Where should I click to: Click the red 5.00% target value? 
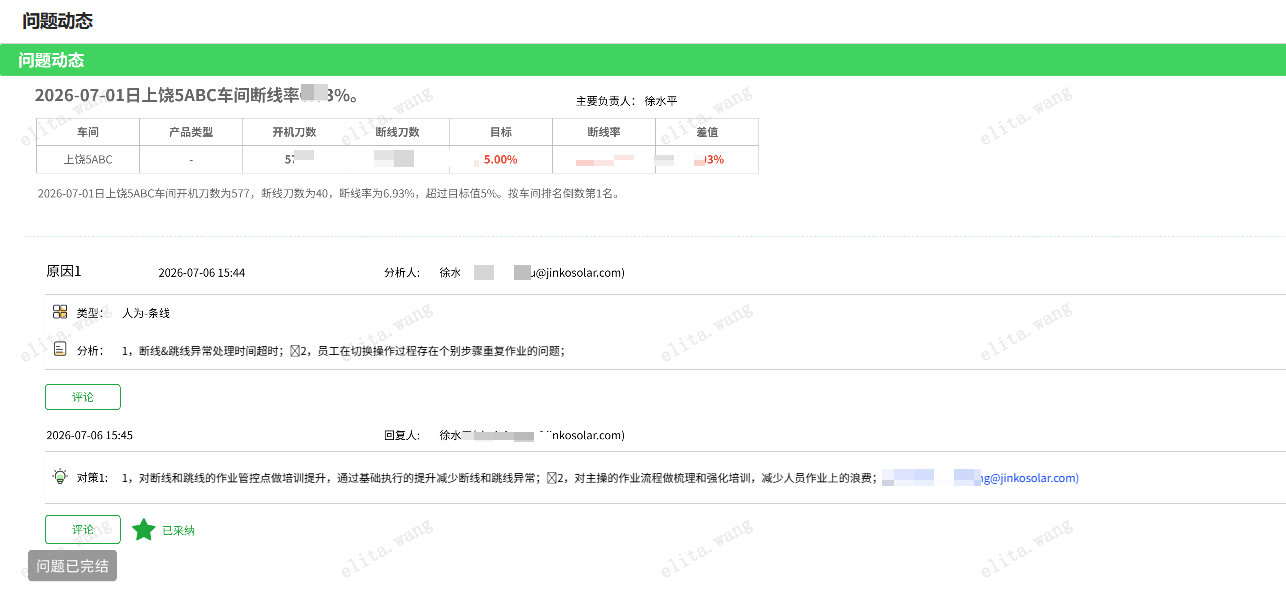click(501, 160)
